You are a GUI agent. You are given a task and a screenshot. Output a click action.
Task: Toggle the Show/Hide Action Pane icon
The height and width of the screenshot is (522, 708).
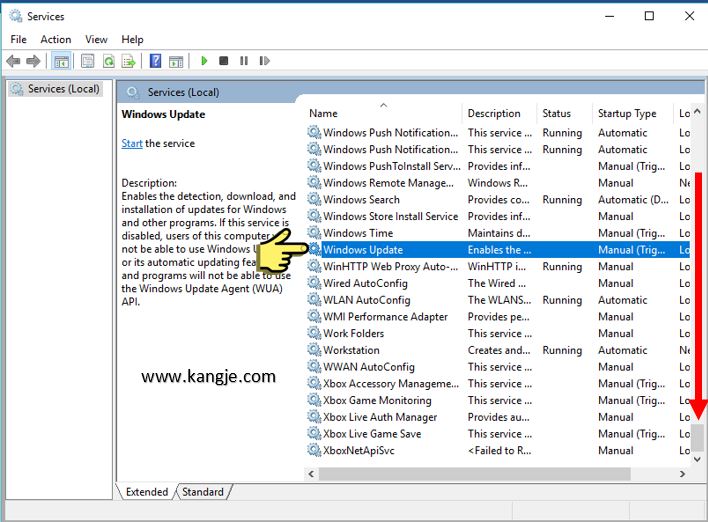pos(176,61)
